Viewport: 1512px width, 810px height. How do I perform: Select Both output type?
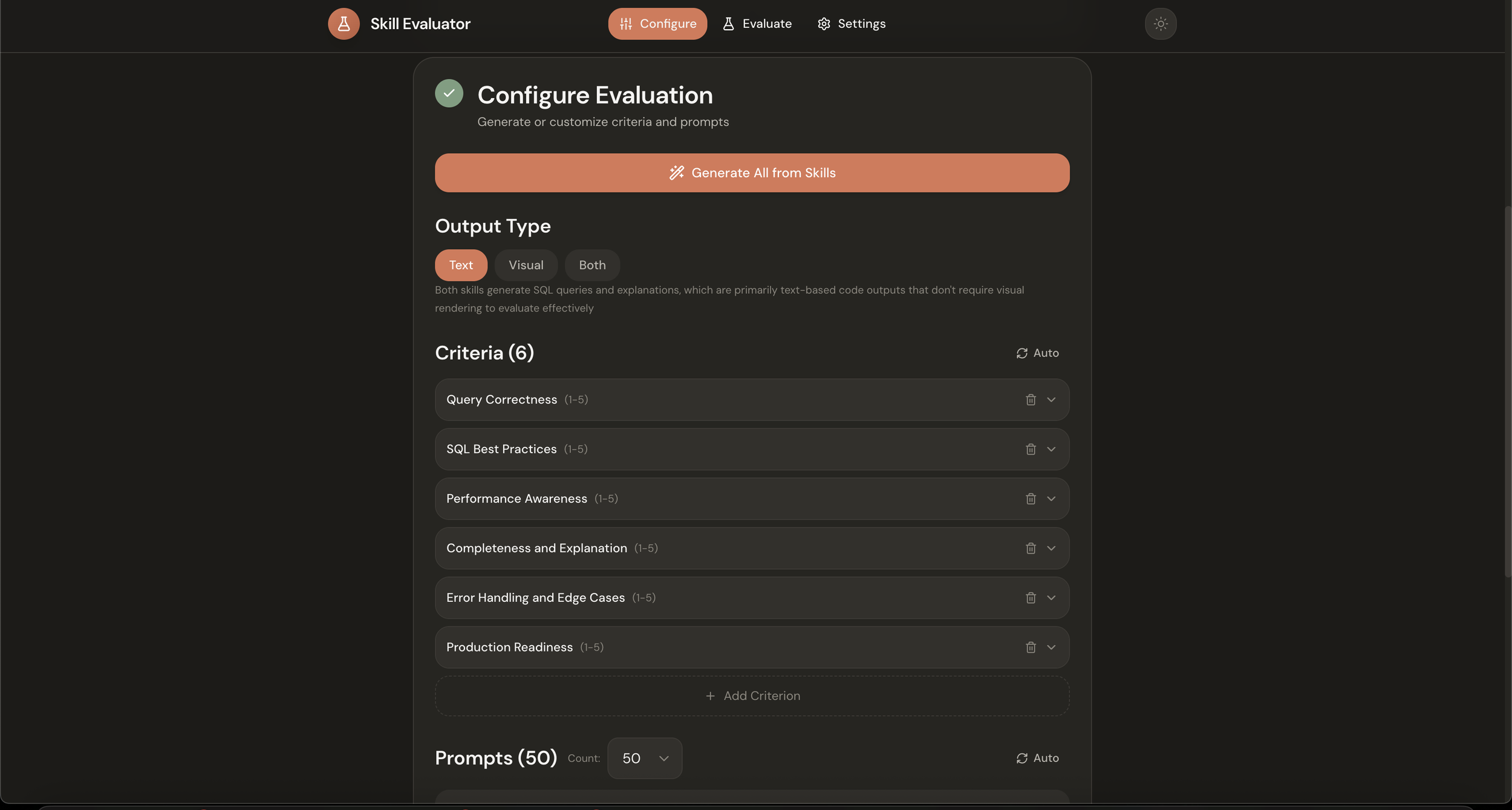[592, 265]
